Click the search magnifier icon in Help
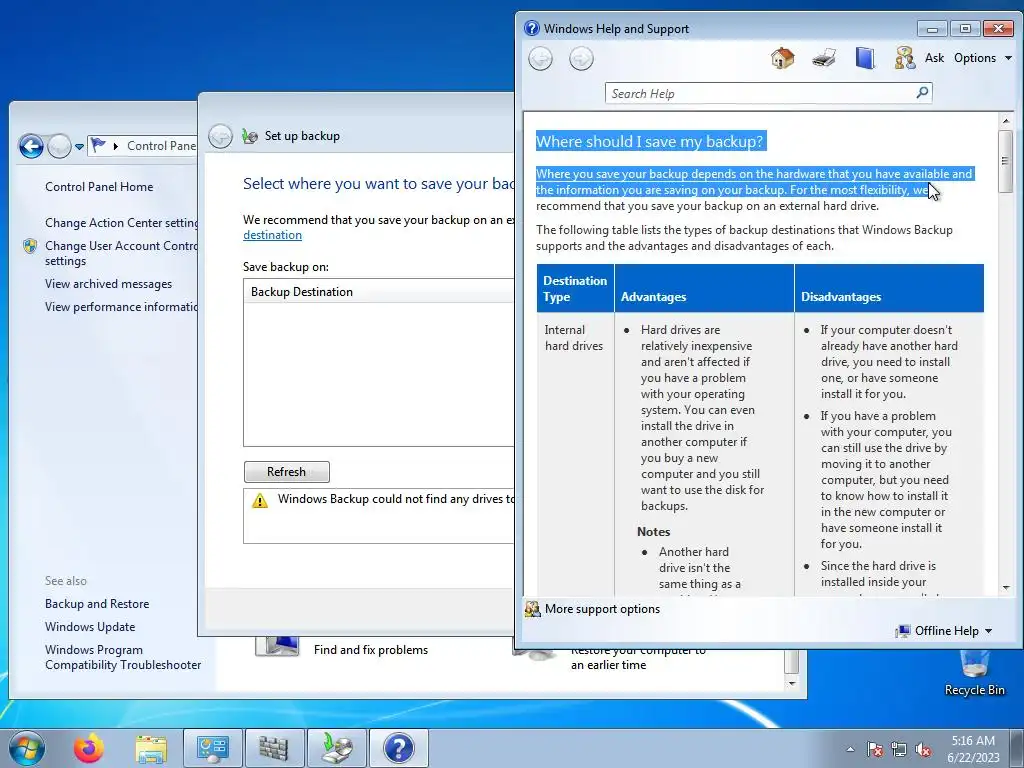The height and width of the screenshot is (768, 1024). 922,93
